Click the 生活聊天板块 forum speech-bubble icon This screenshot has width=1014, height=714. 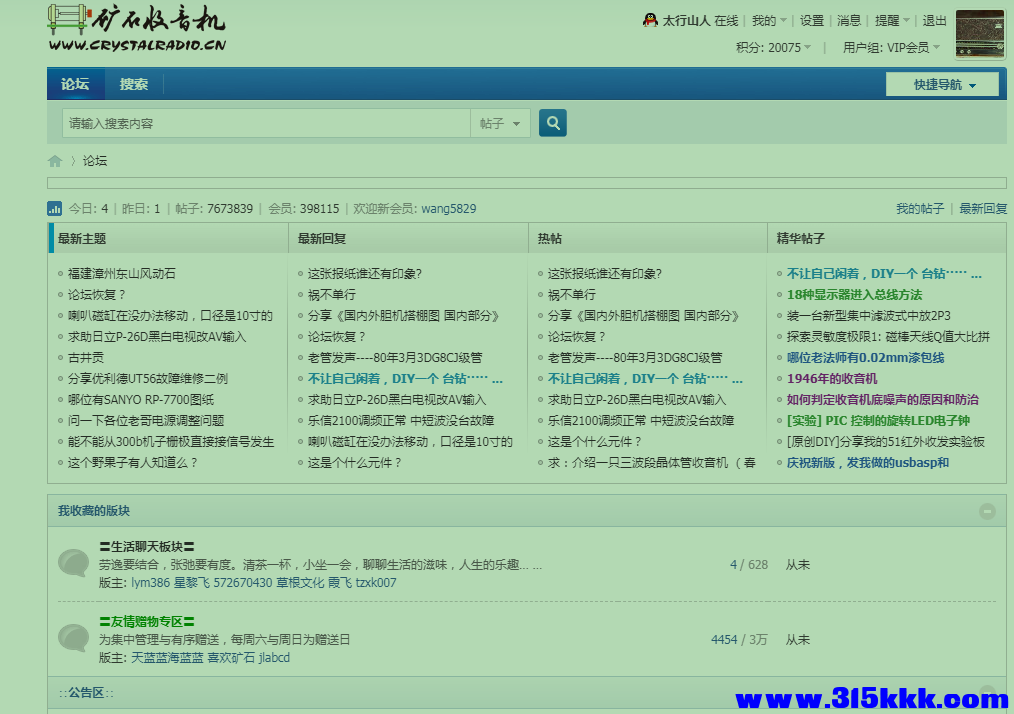click(x=73, y=563)
